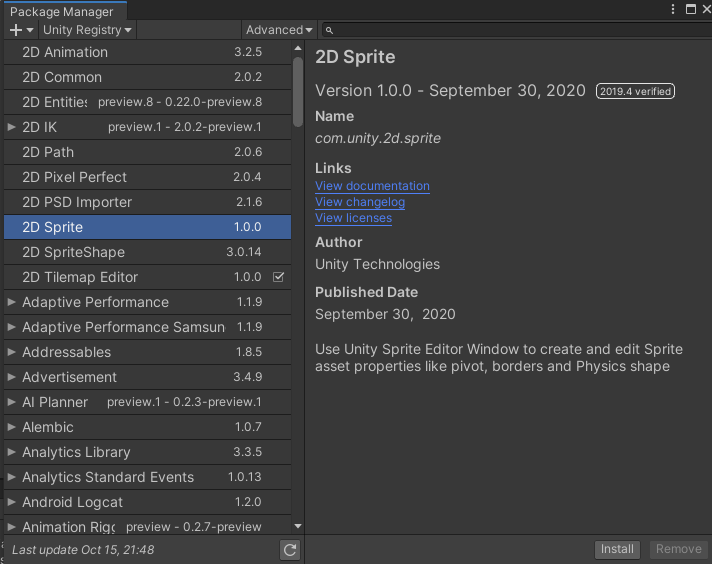Image resolution: width=712 pixels, height=564 pixels.
Task: Click the com.unity.2d.sprite package name
Action: coord(378,139)
